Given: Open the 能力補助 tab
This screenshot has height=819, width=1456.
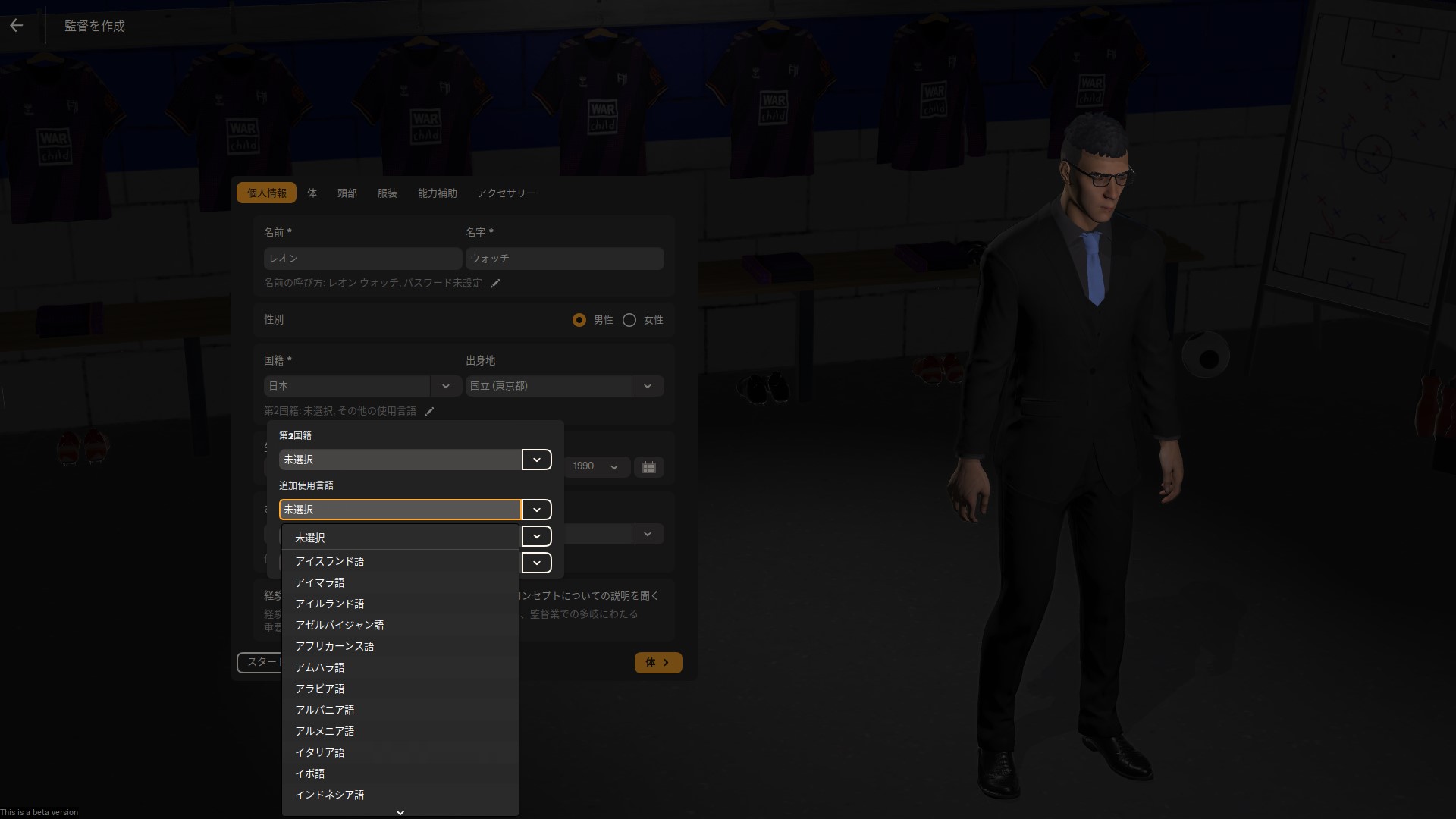Looking at the screenshot, I should [437, 193].
